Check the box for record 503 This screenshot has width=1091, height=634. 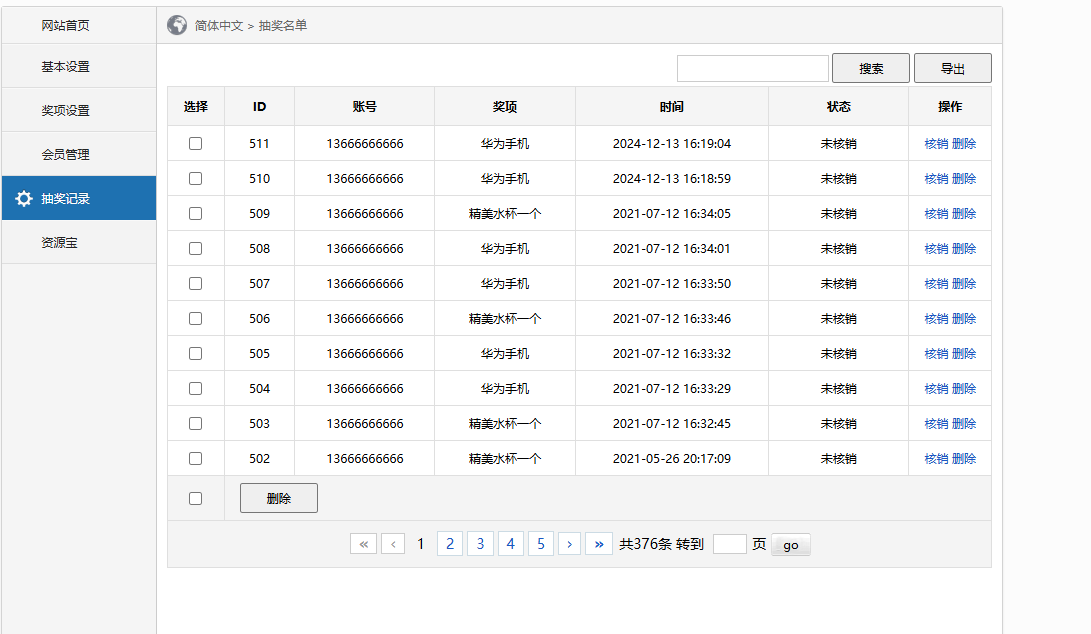click(196, 424)
